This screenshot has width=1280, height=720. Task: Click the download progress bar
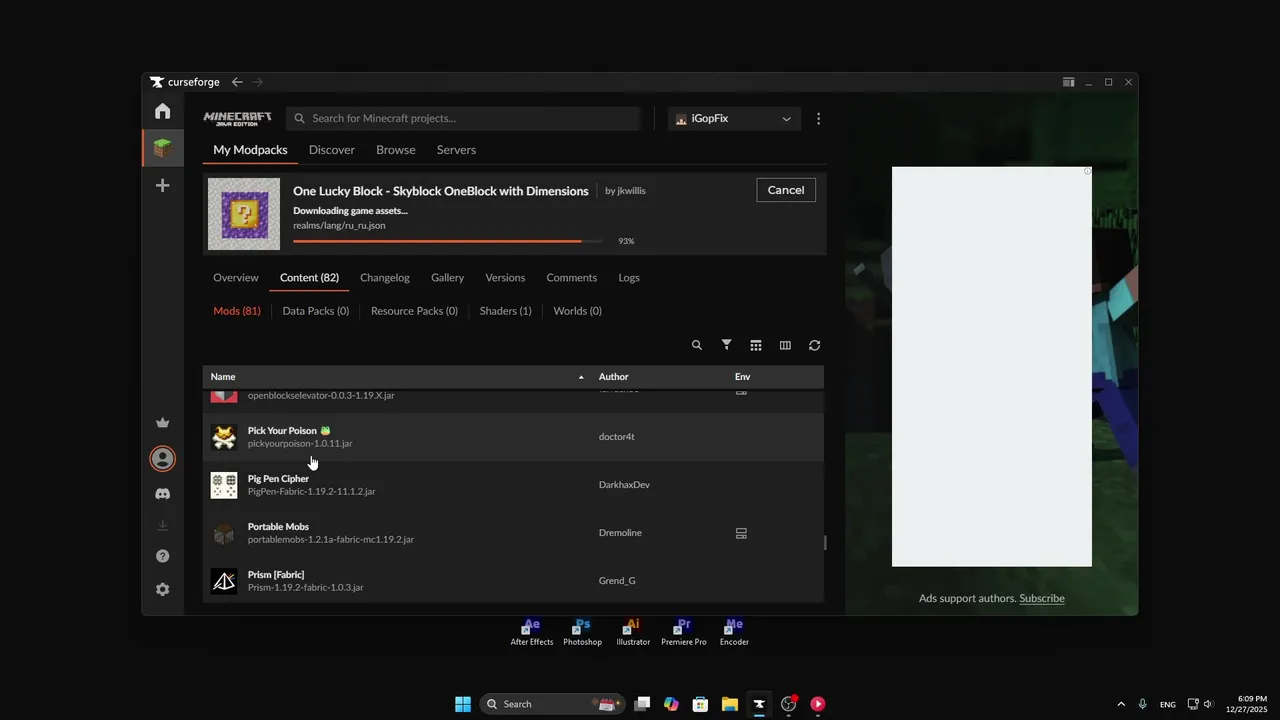(448, 241)
